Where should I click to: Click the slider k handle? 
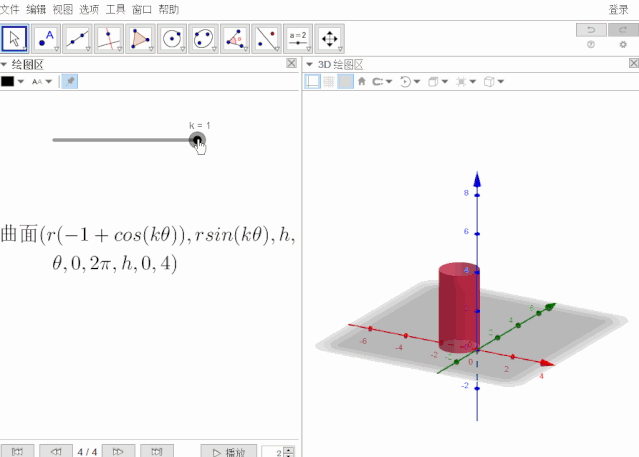pos(197,140)
